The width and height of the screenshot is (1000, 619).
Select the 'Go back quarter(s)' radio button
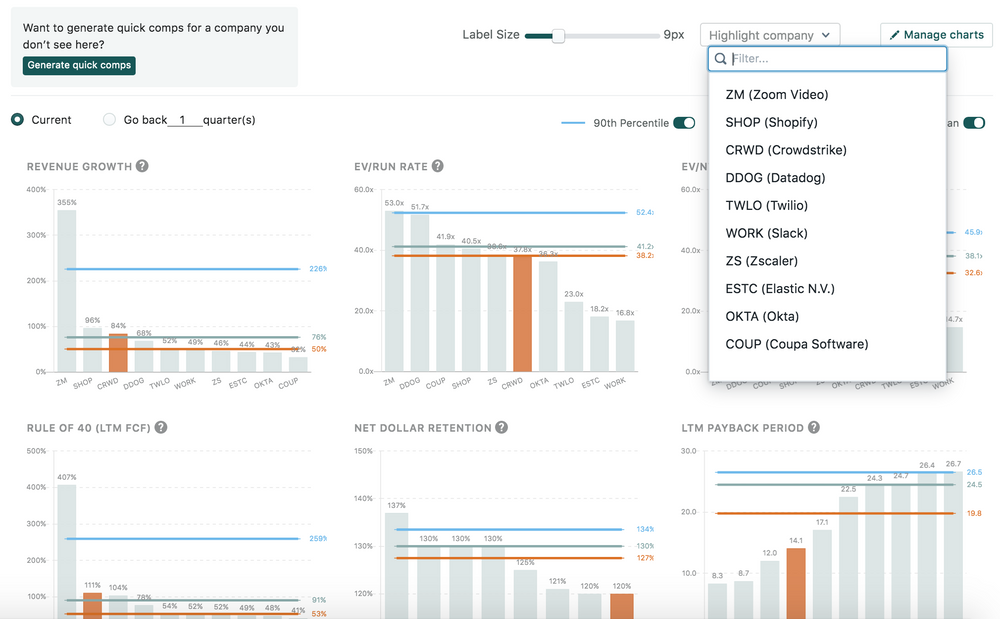(108, 119)
